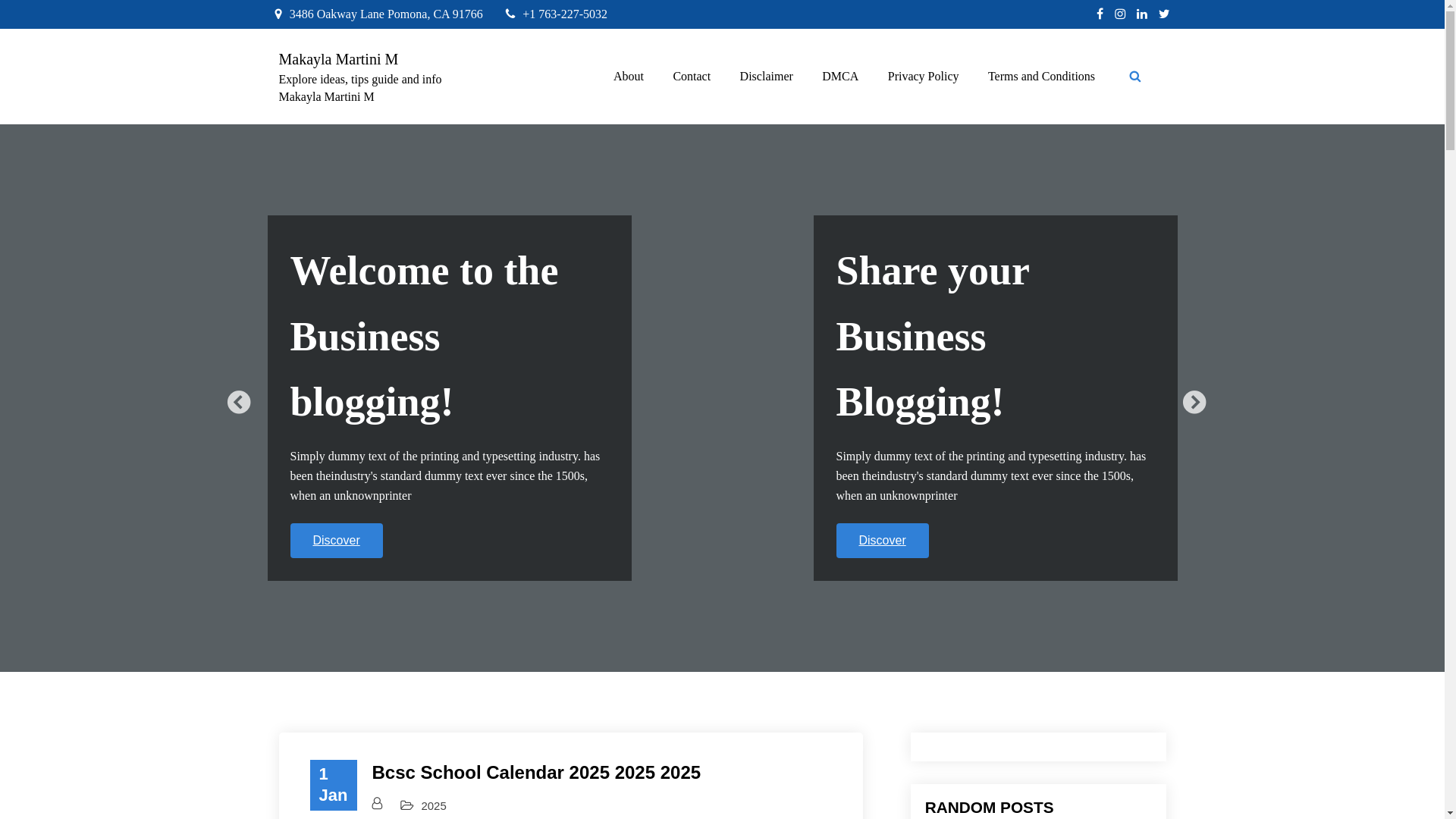The image size is (1456, 819).
Task: Click the post author icon
Action: point(377,803)
